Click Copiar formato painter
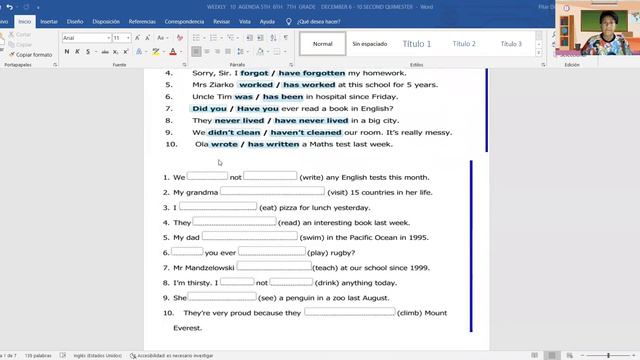 31,54
